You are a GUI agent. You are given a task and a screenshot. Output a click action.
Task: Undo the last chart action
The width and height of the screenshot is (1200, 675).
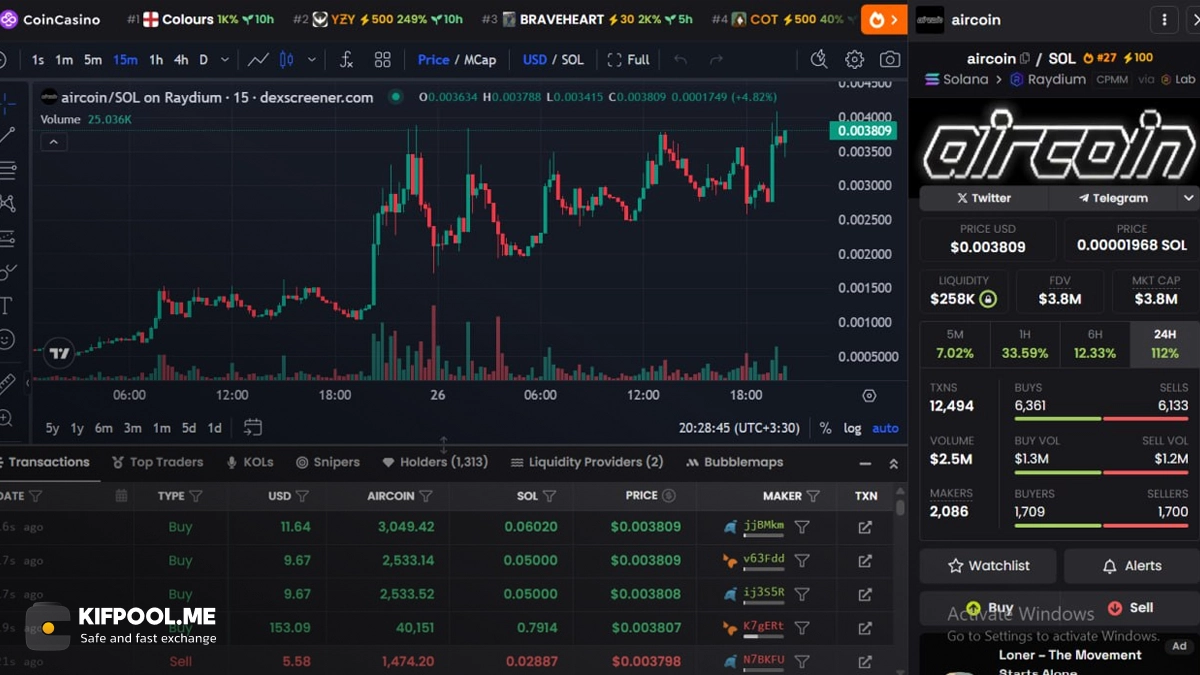point(681,60)
